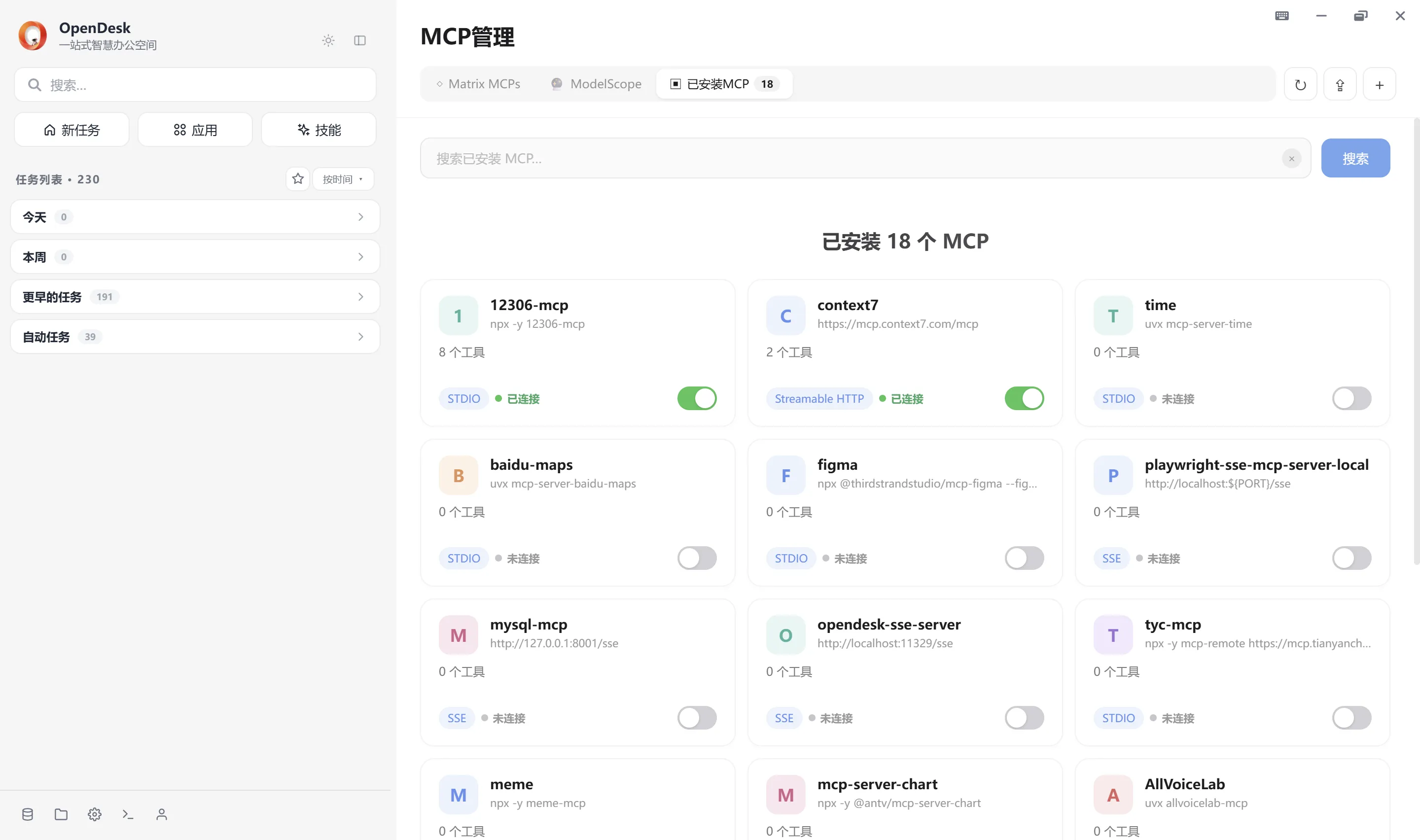
Task: Open settings gear icon
Action: point(95,814)
